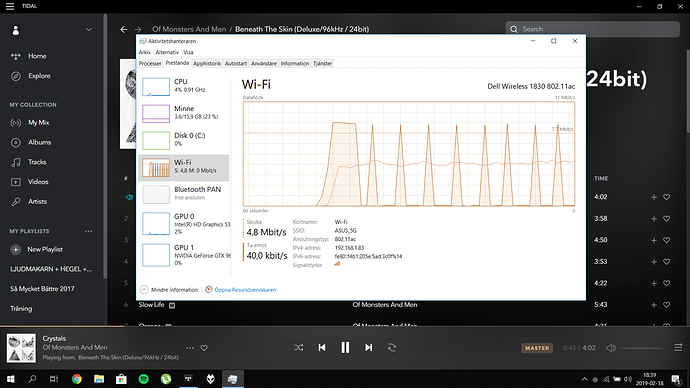Navigate forward with the right arrow
The image size is (690, 388).
138,29
